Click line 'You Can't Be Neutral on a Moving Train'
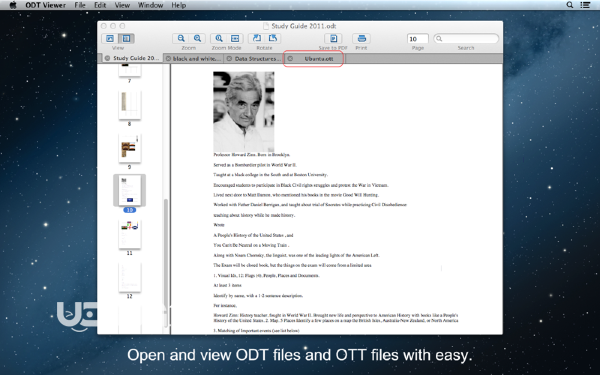This screenshot has width=600, height=375. (x=251, y=245)
